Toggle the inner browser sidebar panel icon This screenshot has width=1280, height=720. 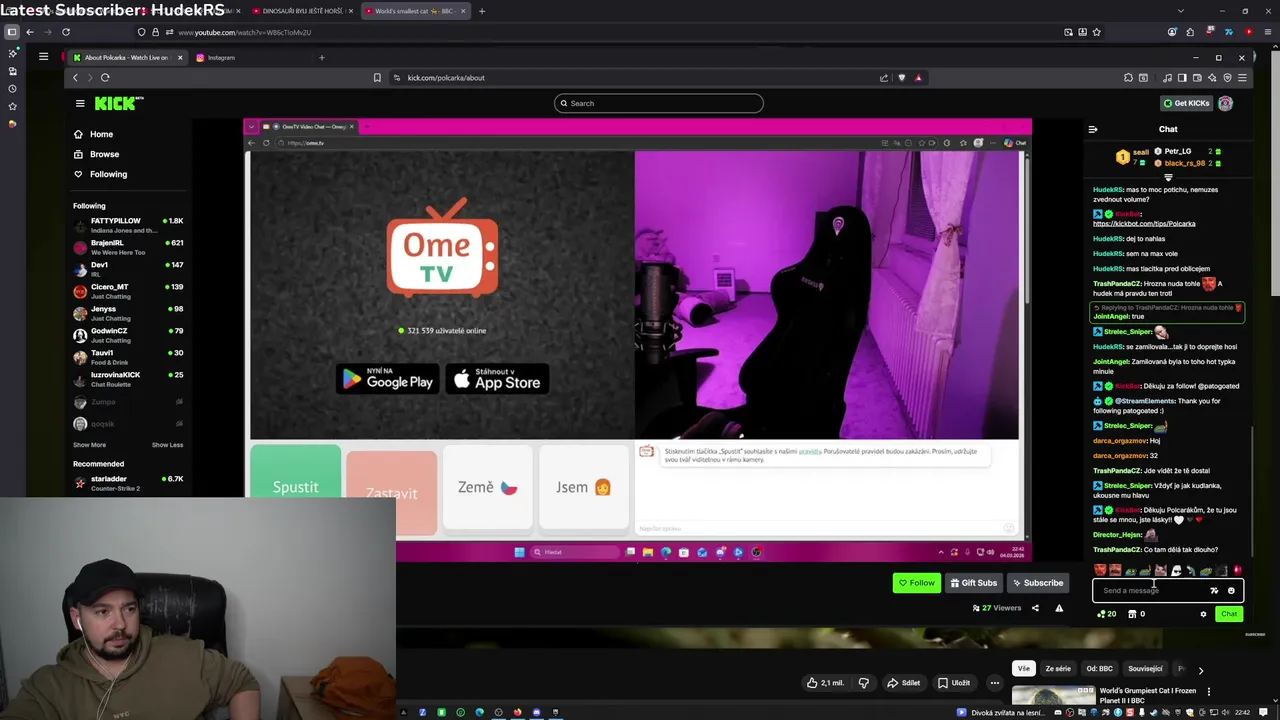pos(1181,78)
